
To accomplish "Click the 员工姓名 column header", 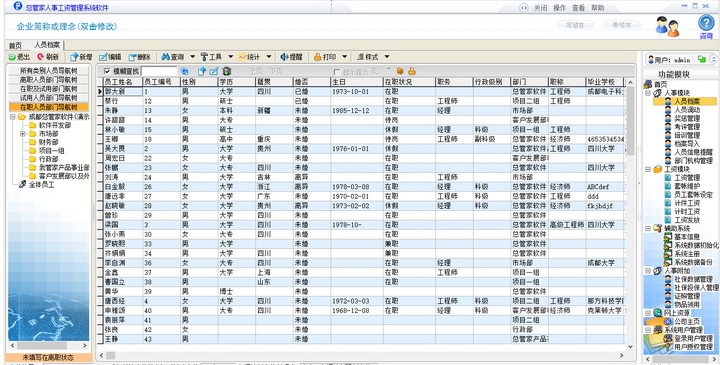I will pos(122,81).
